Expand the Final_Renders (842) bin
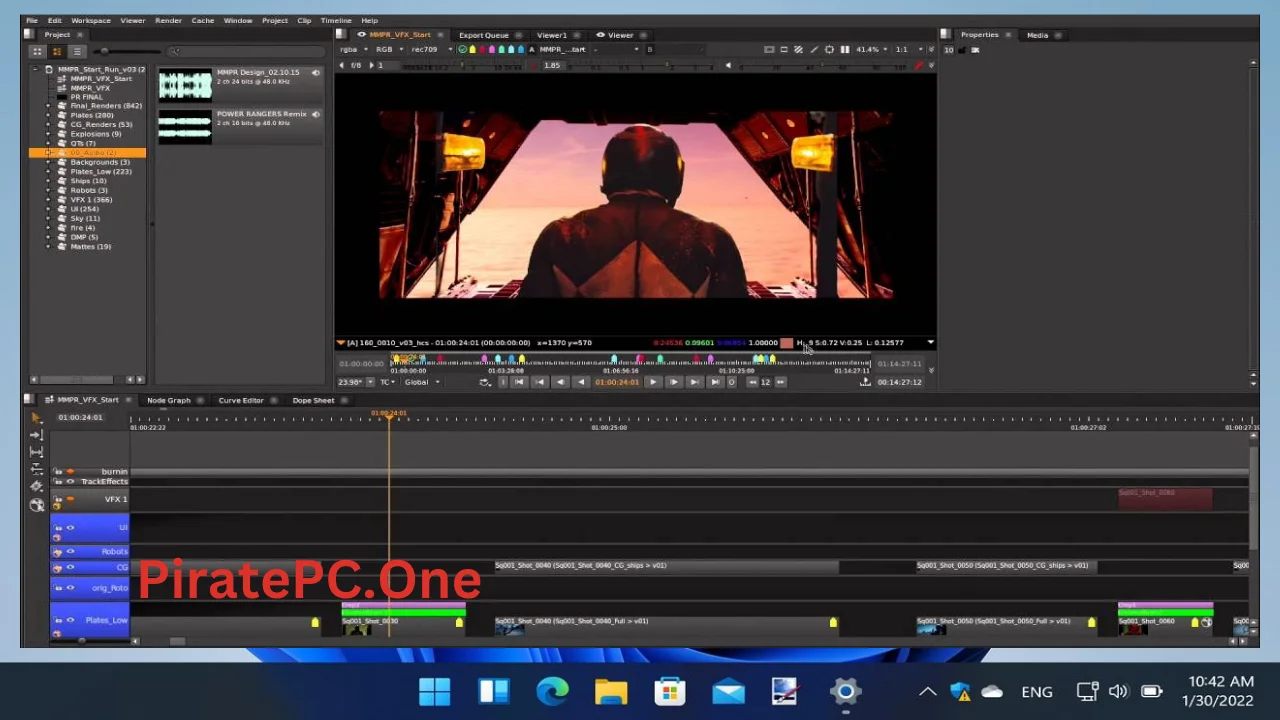 [48, 105]
